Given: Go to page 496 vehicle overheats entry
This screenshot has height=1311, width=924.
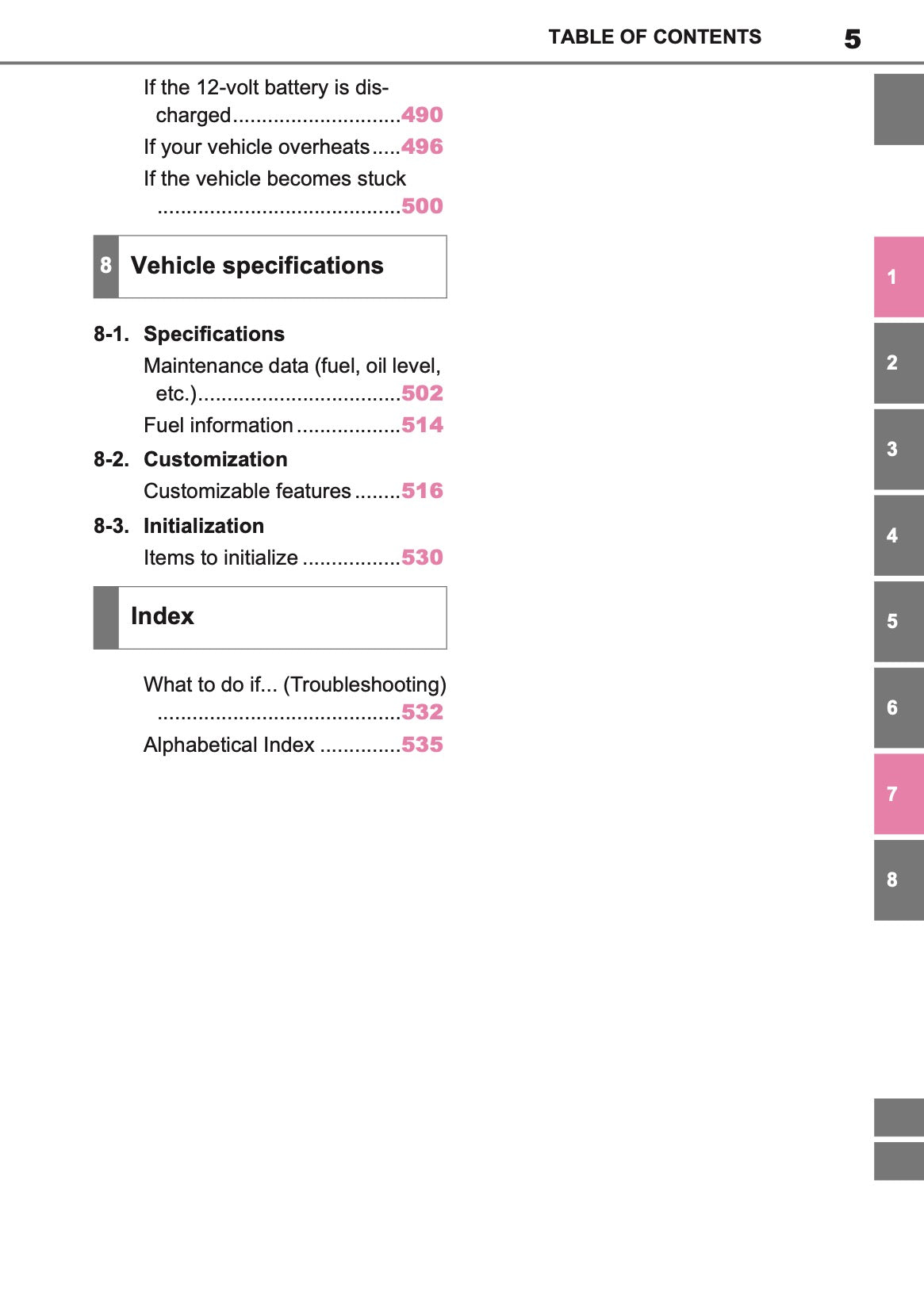Looking at the screenshot, I should click(422, 147).
